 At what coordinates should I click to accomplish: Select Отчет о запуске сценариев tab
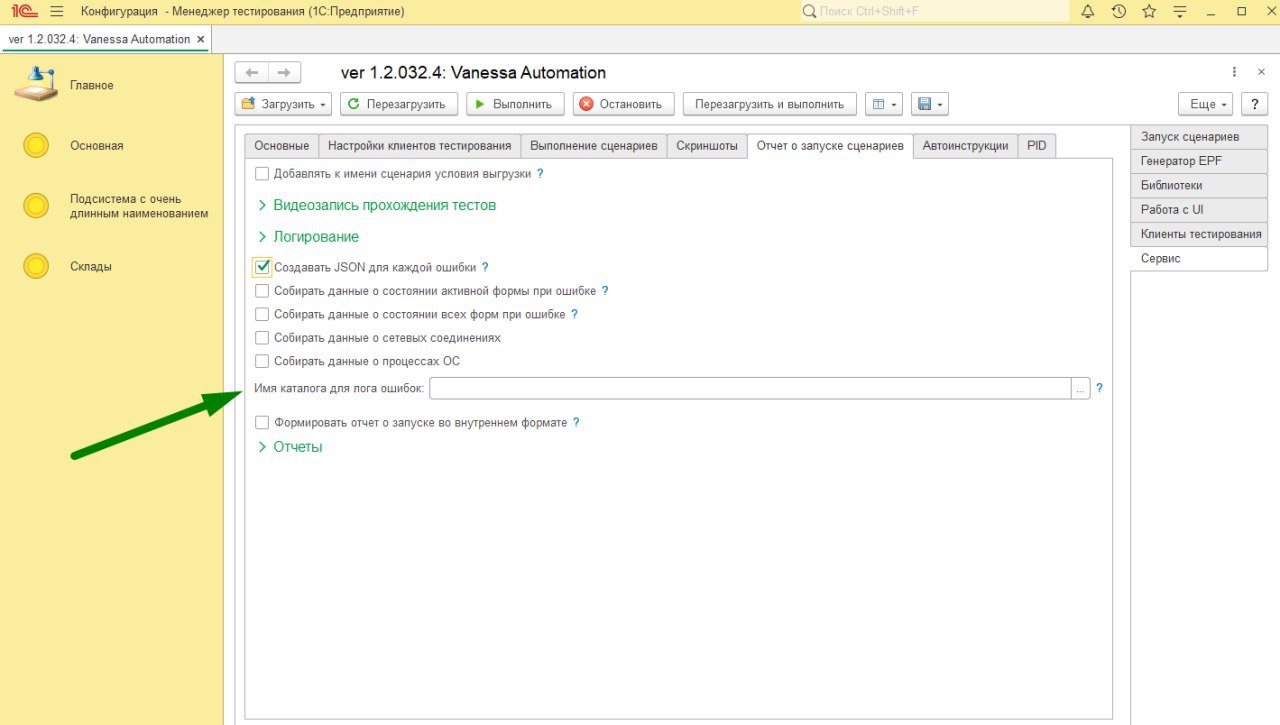click(830, 146)
